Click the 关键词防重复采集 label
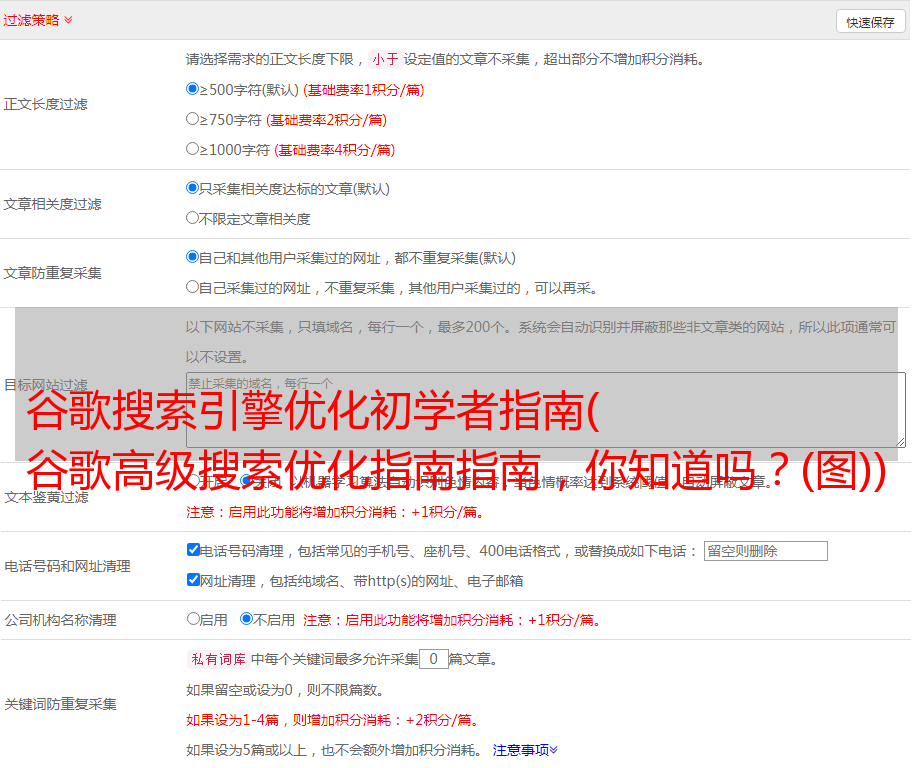 coord(60,704)
